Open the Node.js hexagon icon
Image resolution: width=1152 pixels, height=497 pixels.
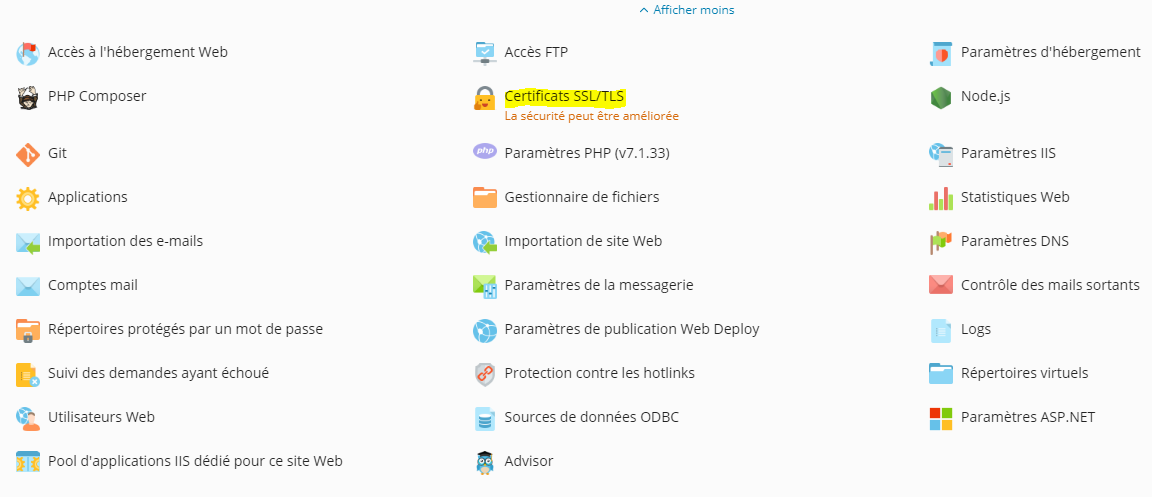tap(940, 96)
